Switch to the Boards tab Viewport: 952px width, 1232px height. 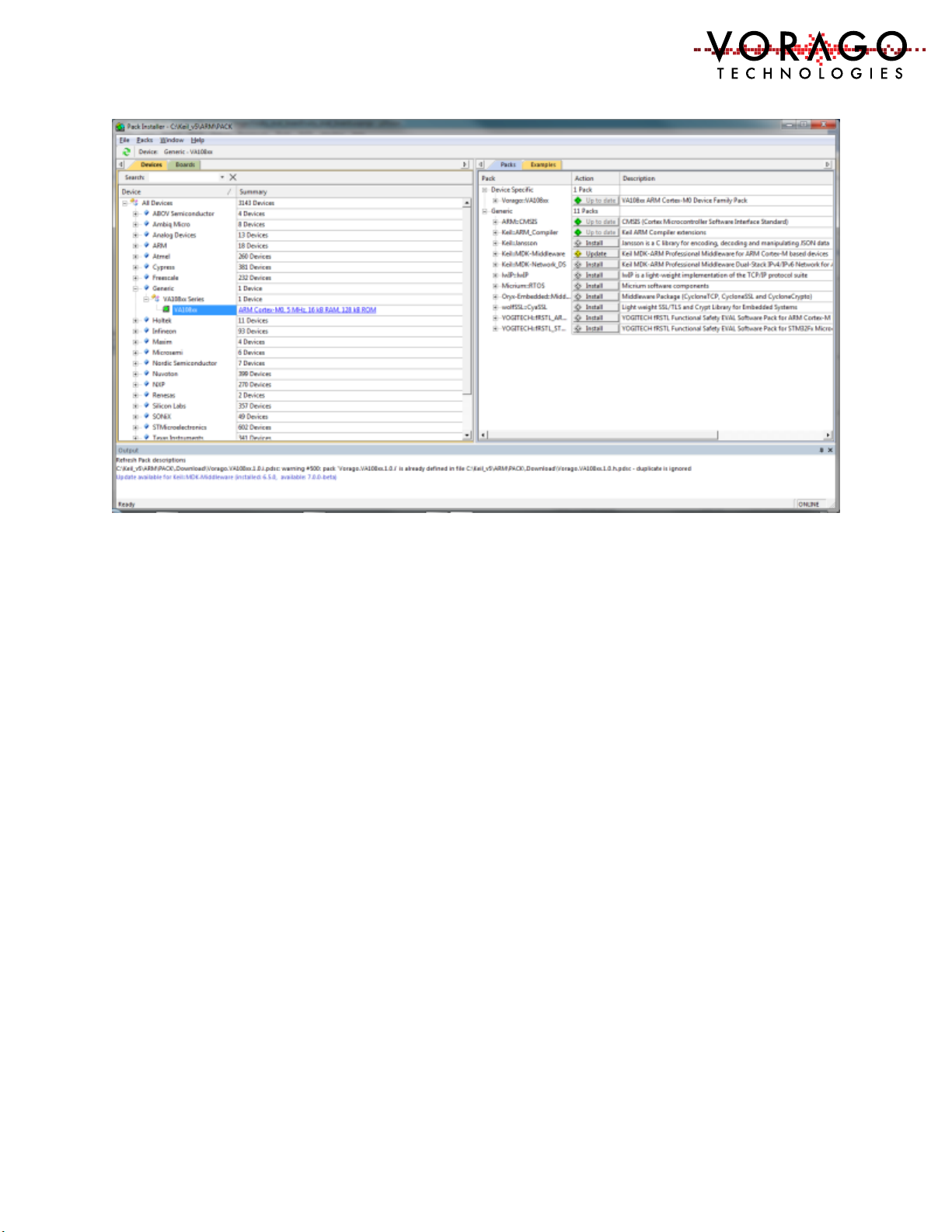point(185,165)
